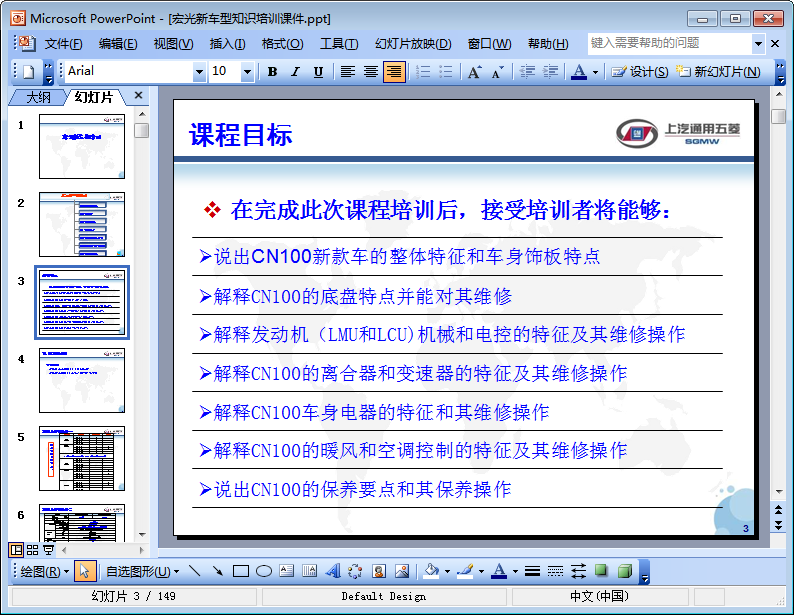The width and height of the screenshot is (794, 615).
Task: Open the 窗口 menu
Action: (489, 44)
